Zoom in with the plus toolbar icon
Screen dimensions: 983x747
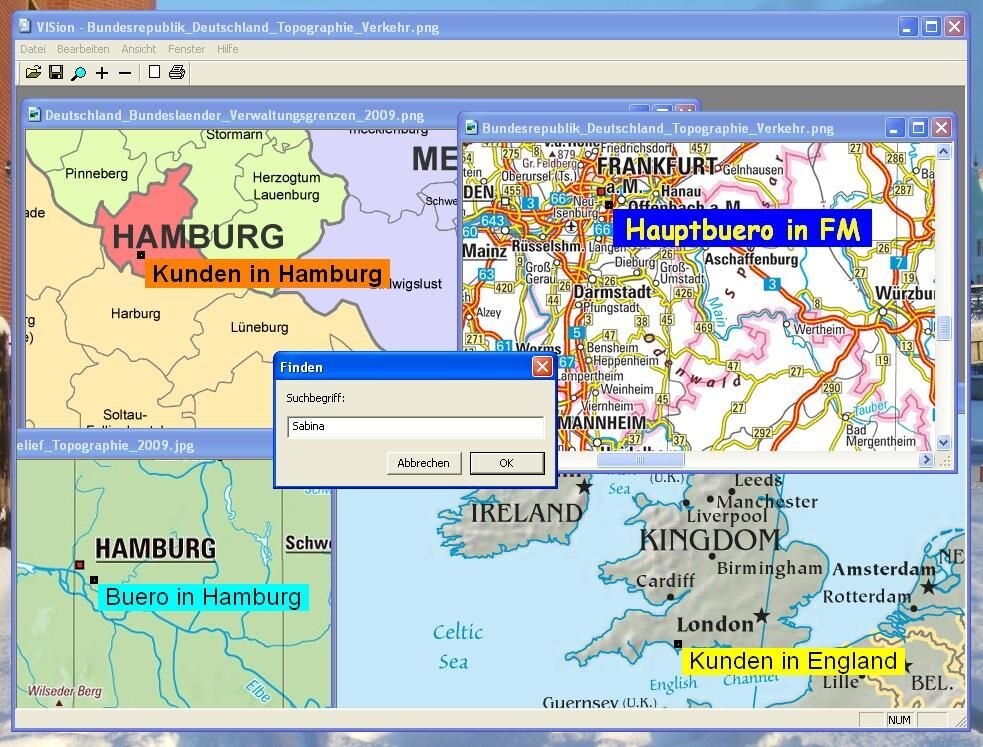tap(102, 73)
